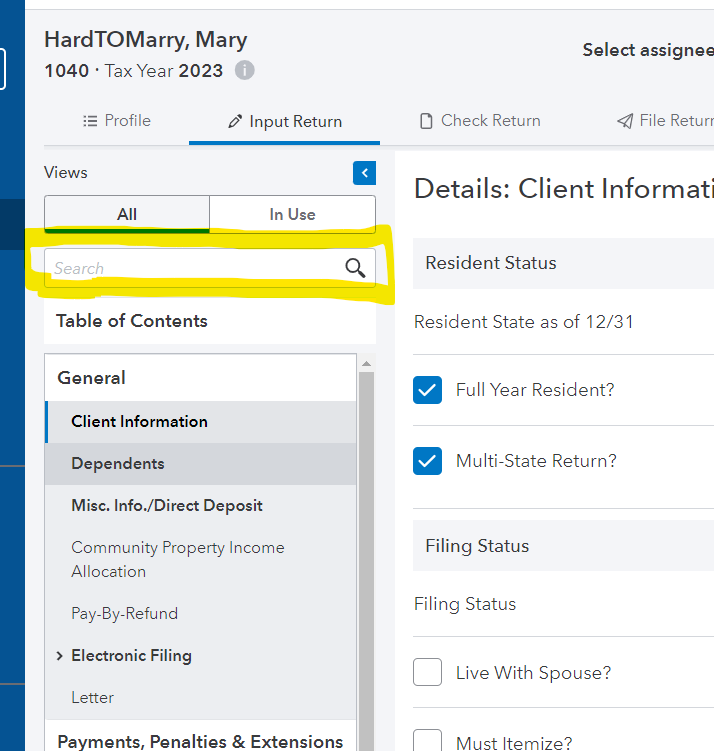Uncheck the Multi-State Return checkbox
This screenshot has height=751, width=714.
(x=428, y=461)
